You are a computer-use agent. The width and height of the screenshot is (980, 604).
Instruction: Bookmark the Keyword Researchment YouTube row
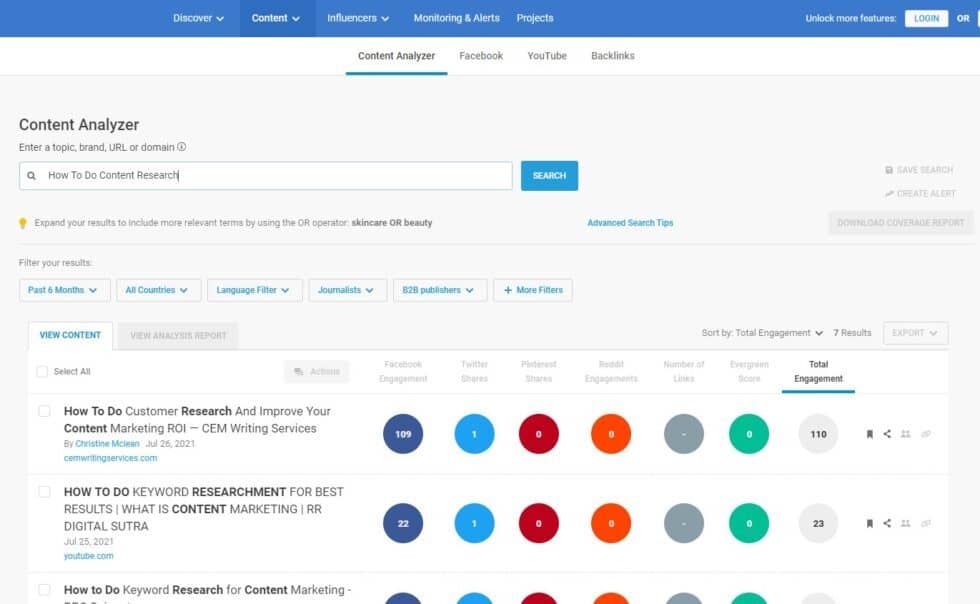click(869, 523)
